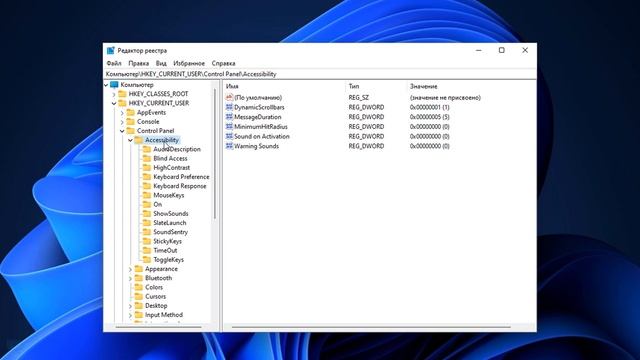
Task: Open the Файл menu
Action: [x=114, y=63]
